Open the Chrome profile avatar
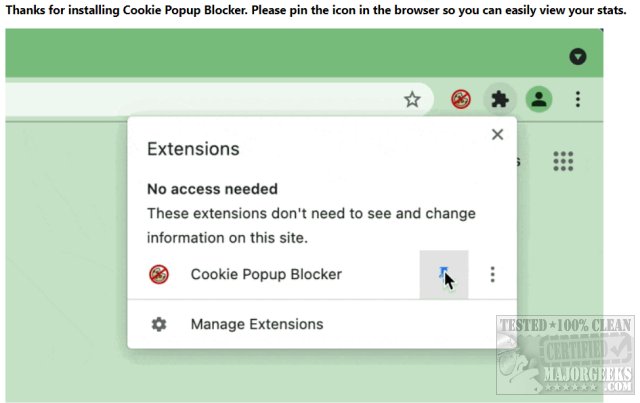 tap(539, 99)
